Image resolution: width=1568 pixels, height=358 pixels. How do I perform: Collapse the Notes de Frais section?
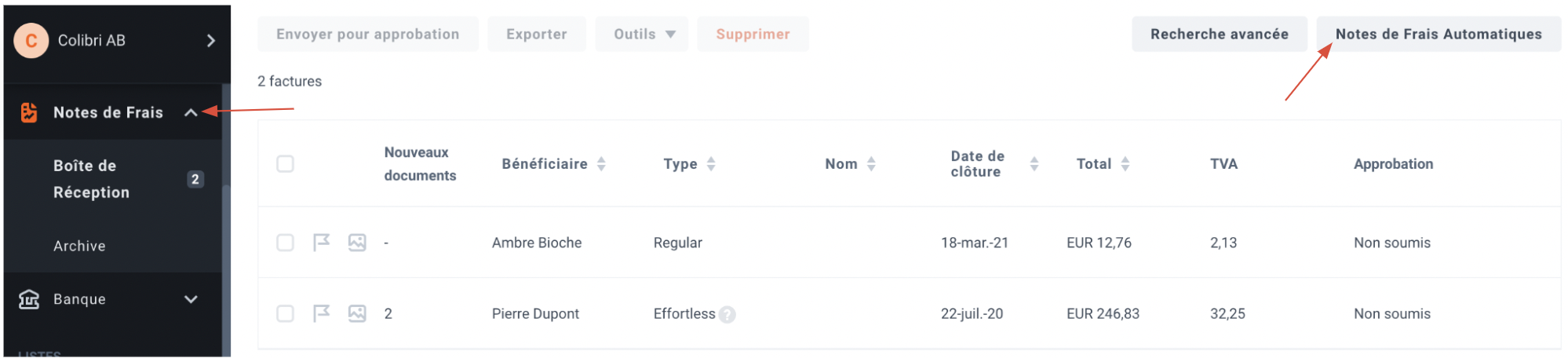tap(191, 112)
